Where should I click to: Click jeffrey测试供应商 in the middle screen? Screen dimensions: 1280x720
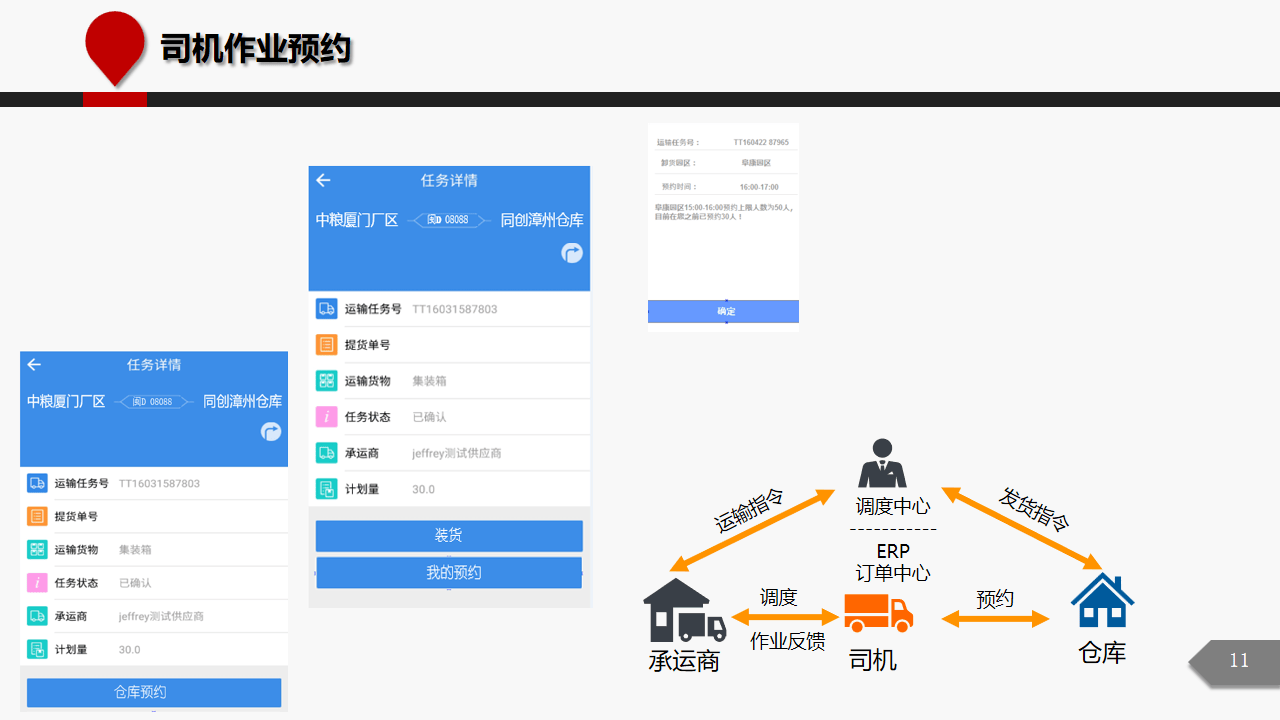coord(456,453)
